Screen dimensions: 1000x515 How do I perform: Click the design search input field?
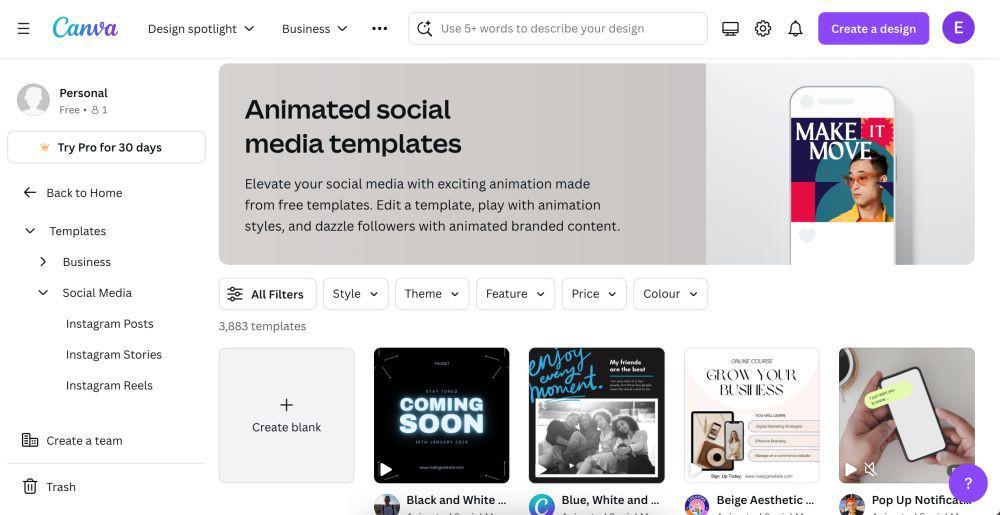coord(558,29)
